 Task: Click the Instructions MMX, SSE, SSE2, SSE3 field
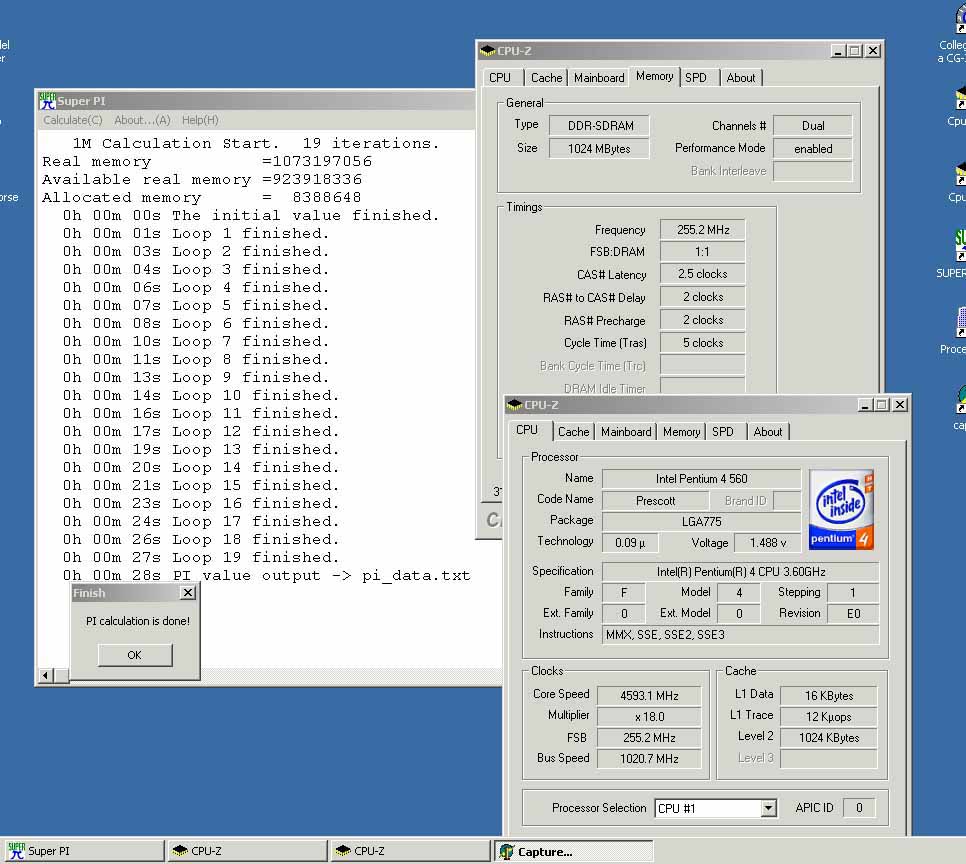click(741, 635)
